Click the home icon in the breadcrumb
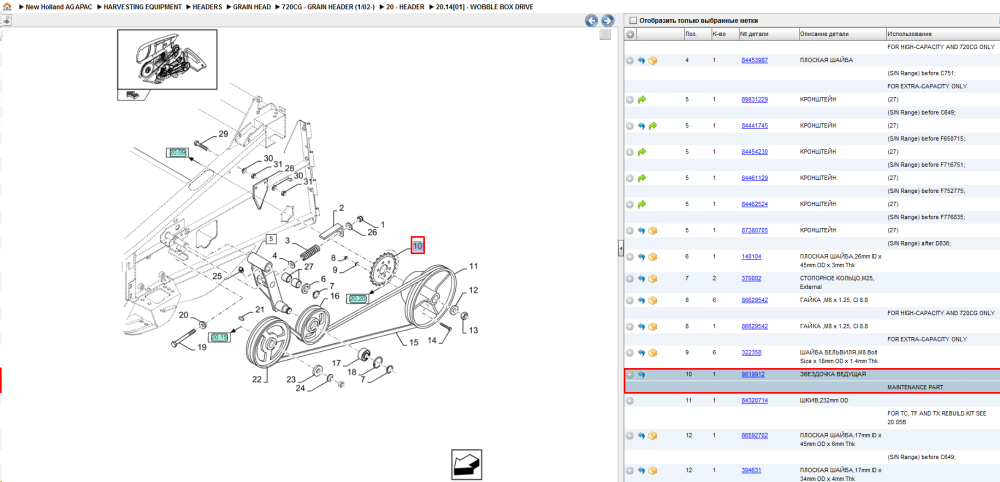1000x482 pixels. [x=7, y=6]
